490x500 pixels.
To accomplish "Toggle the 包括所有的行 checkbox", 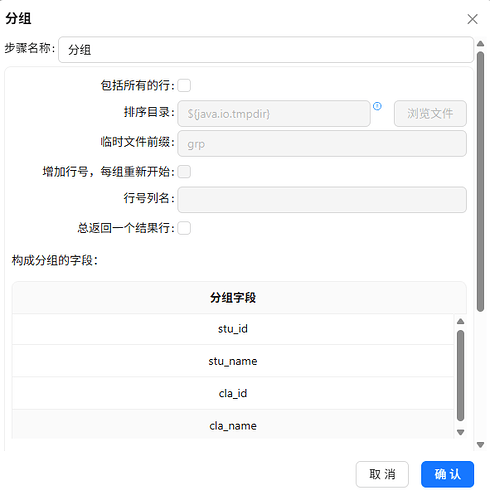I will click(184, 85).
